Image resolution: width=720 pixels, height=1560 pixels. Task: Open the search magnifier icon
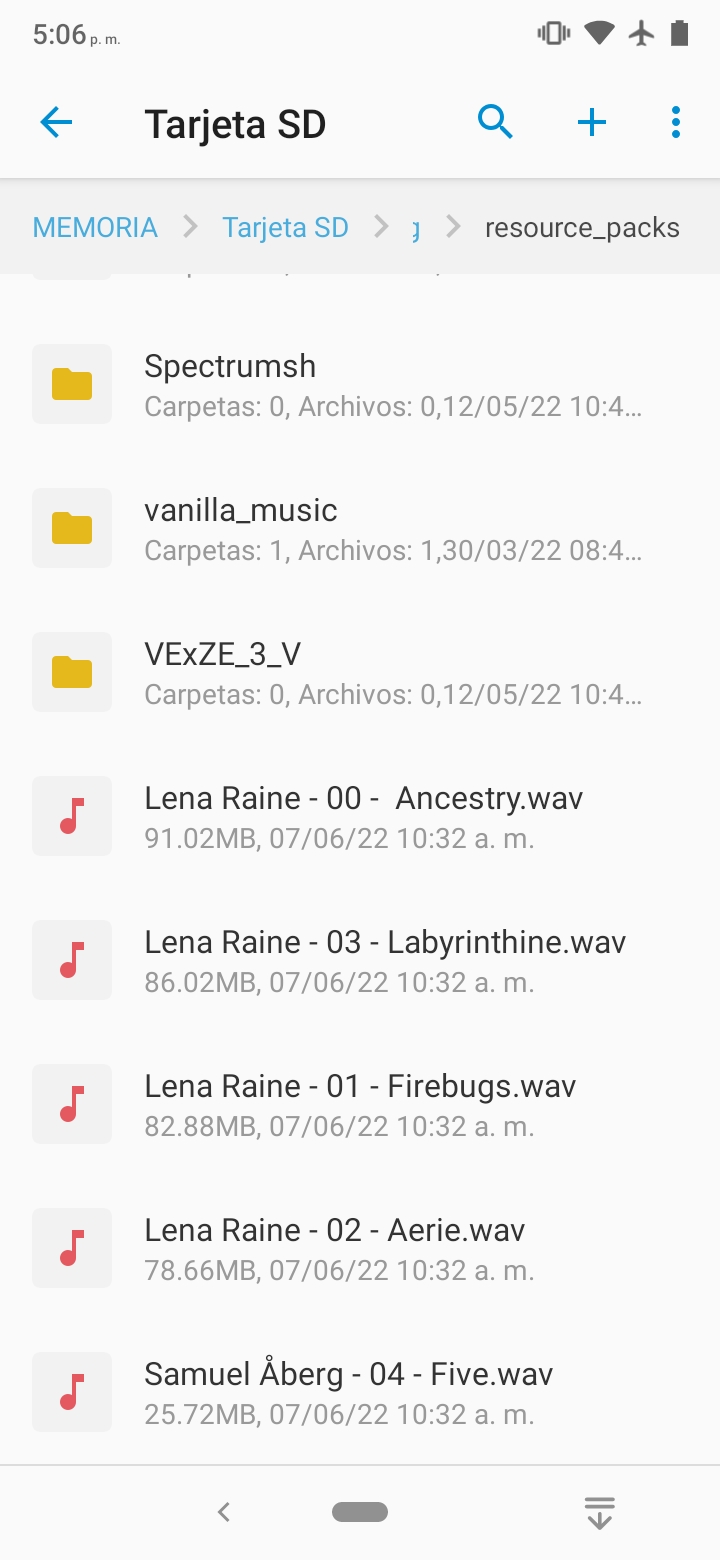(495, 123)
